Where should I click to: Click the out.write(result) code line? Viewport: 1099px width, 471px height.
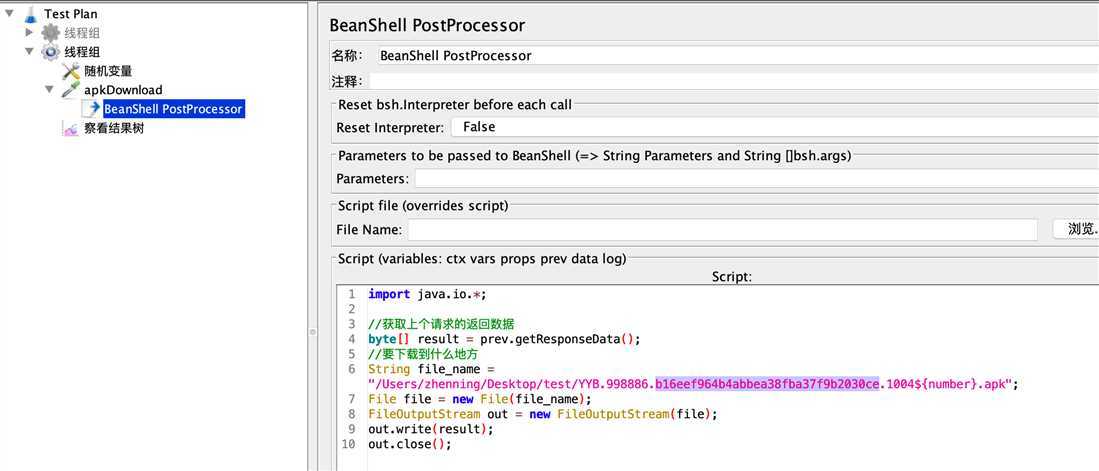pyautogui.click(x=430, y=429)
